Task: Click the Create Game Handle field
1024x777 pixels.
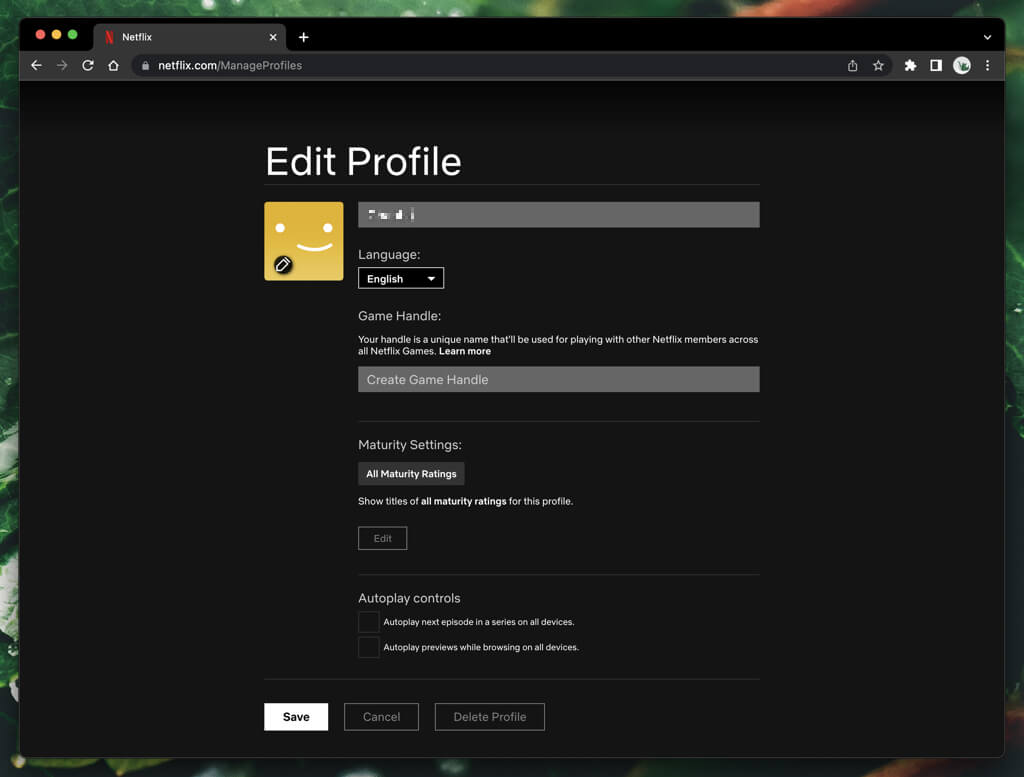Action: pyautogui.click(x=558, y=380)
